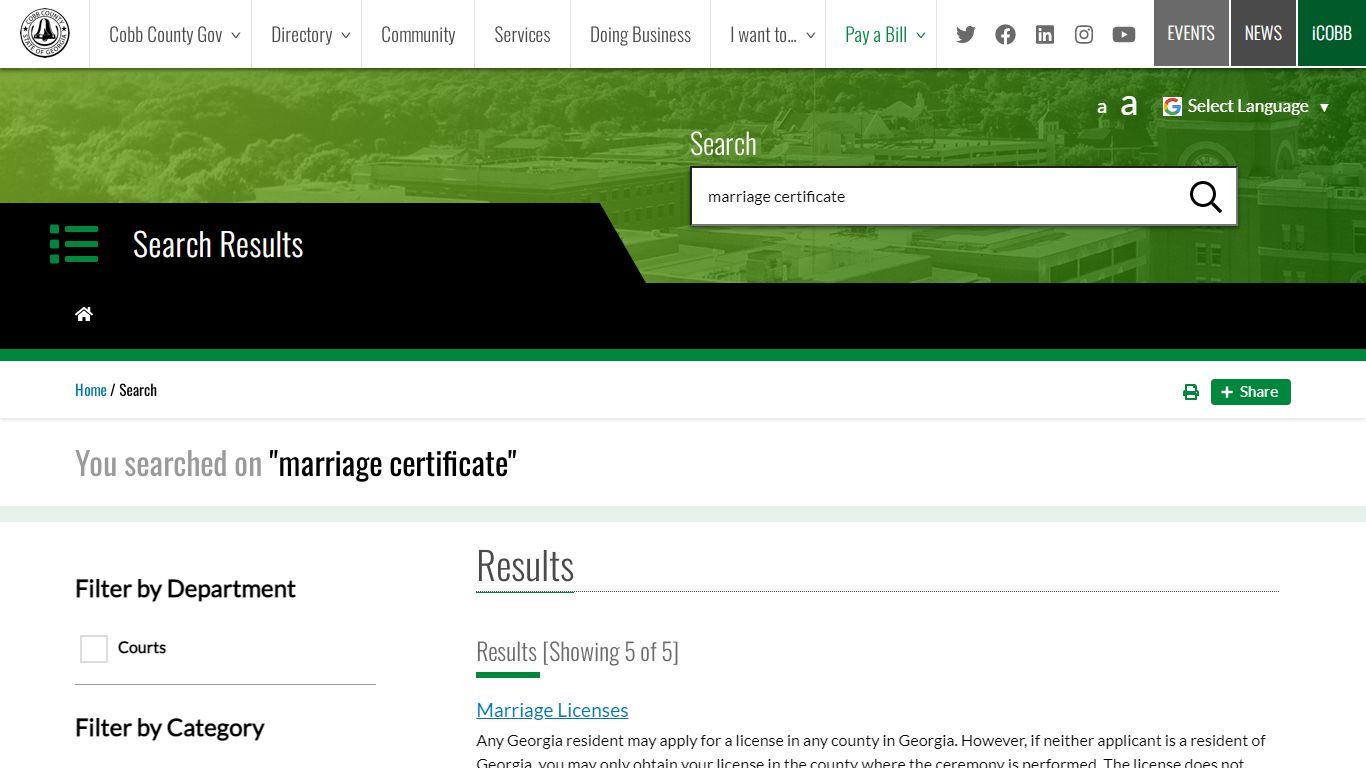
Task: Click the home icon in black bar
Action: (x=84, y=314)
